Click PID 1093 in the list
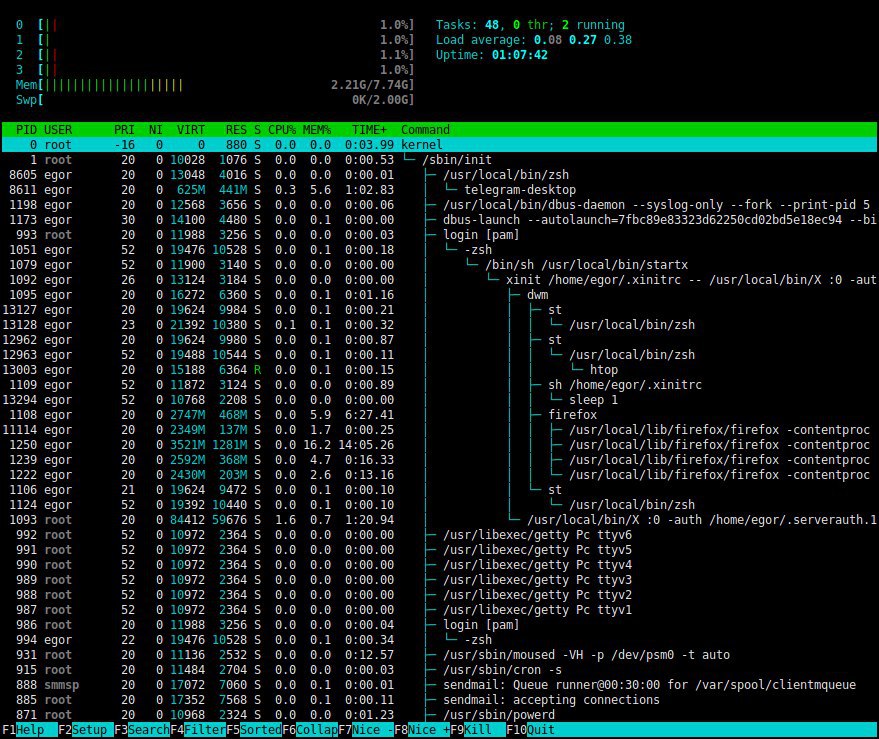This screenshot has width=879, height=739. [x=23, y=520]
